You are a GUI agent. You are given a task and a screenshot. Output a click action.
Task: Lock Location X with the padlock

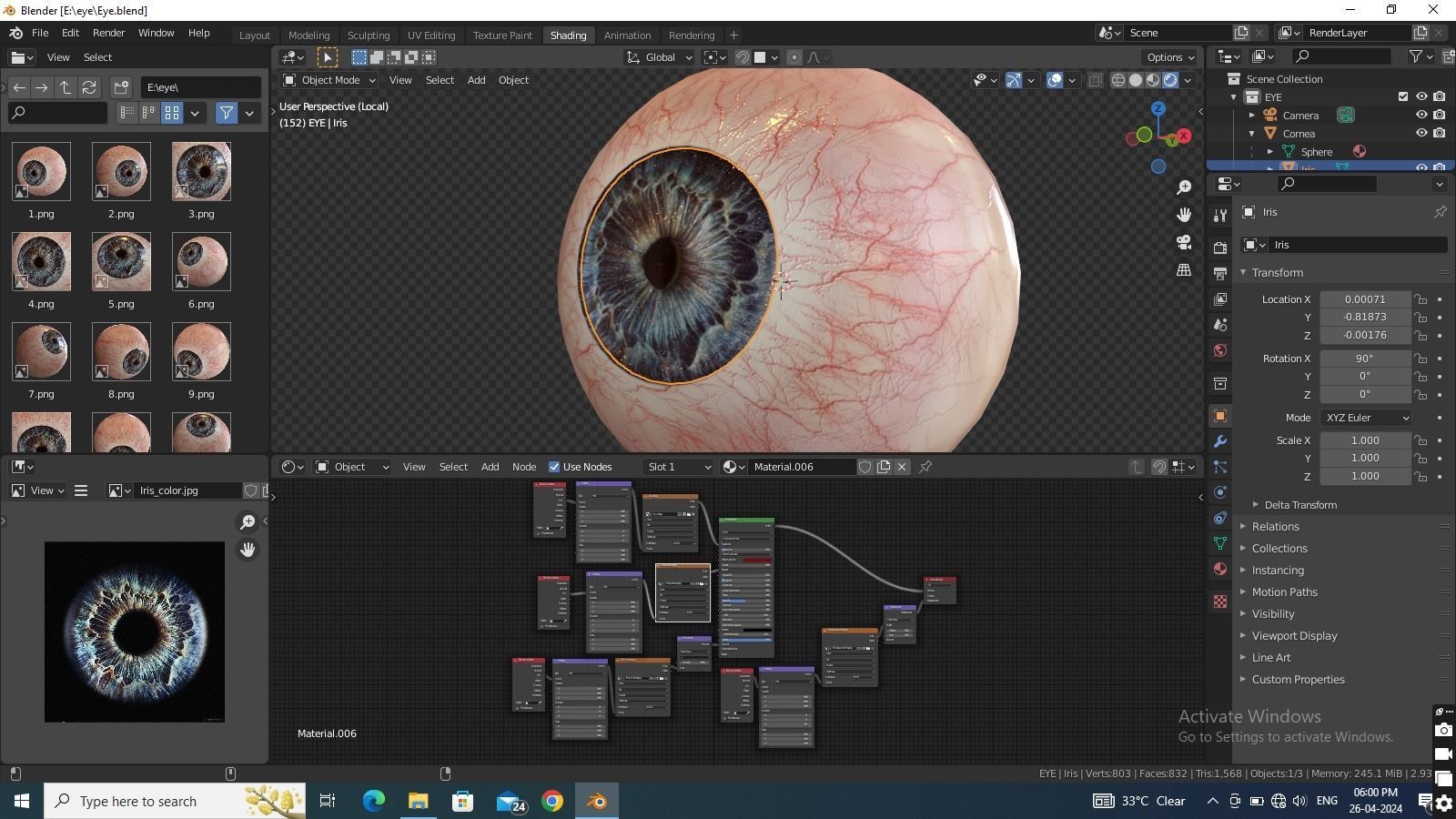[x=1421, y=299]
